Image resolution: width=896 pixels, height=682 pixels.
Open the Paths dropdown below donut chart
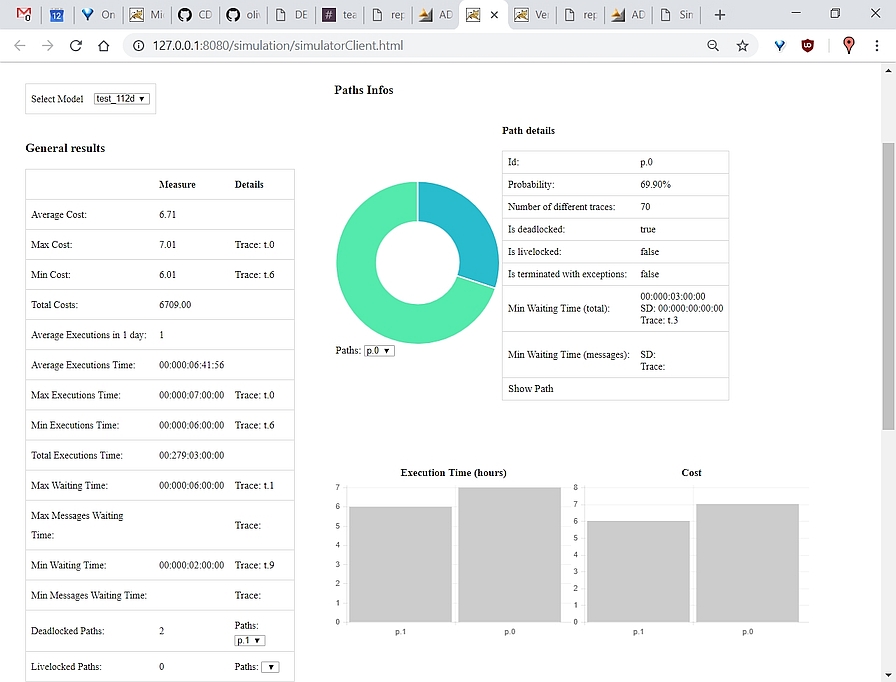pos(379,351)
